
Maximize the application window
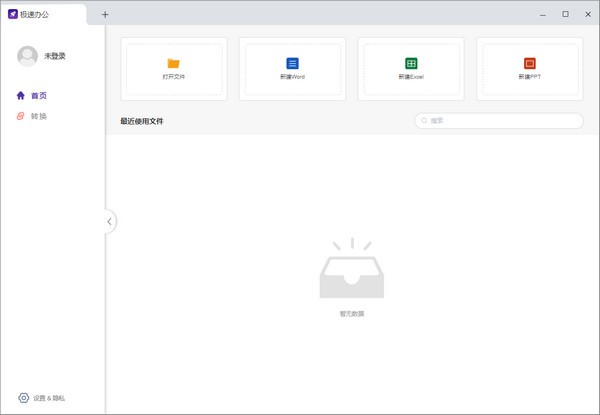(565, 14)
